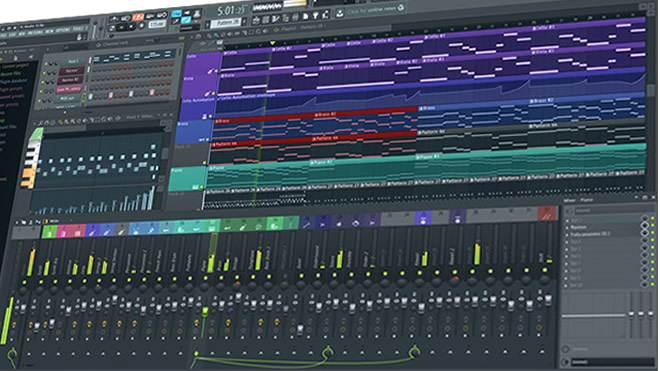Adjust the master pitch slider
Image resolution: width=660 pixels, height=371 pixels.
[x=101, y=28]
